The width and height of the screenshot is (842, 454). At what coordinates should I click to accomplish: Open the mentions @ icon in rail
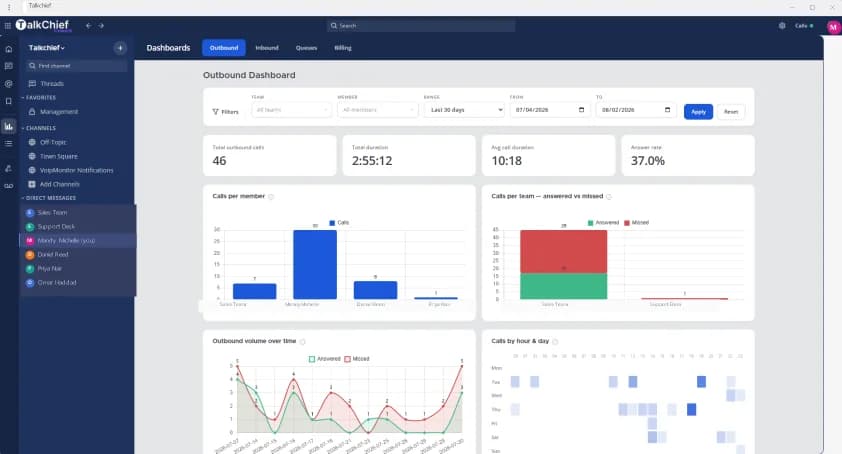9,84
